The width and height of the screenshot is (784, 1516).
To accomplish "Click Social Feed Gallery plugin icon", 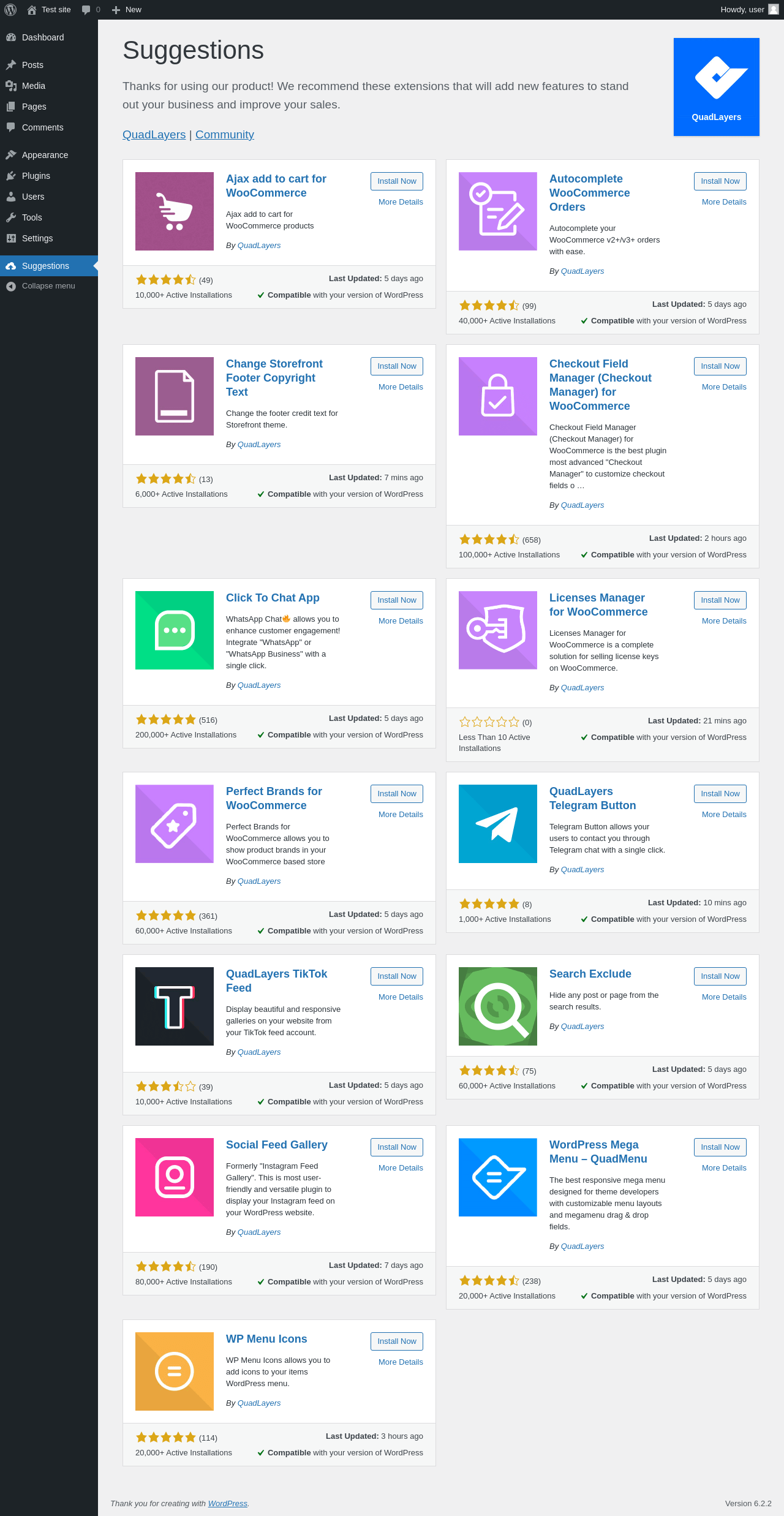I will click(x=175, y=1177).
